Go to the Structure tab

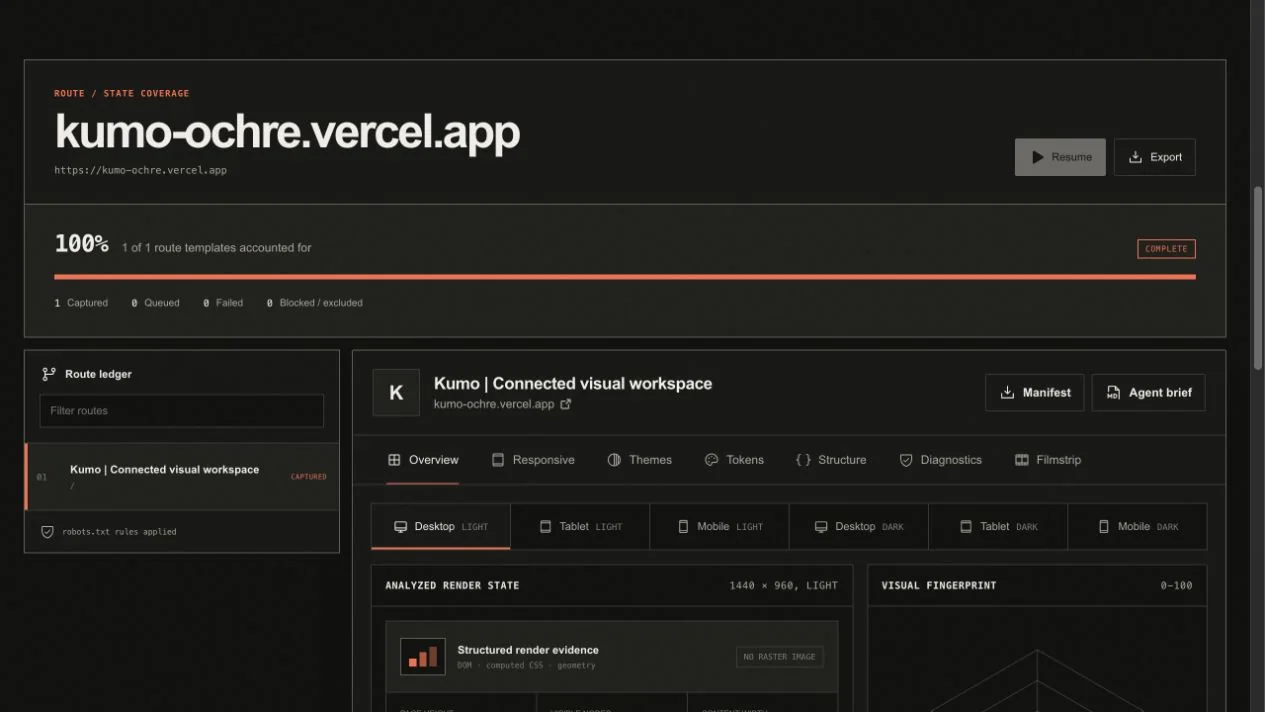click(x=831, y=460)
